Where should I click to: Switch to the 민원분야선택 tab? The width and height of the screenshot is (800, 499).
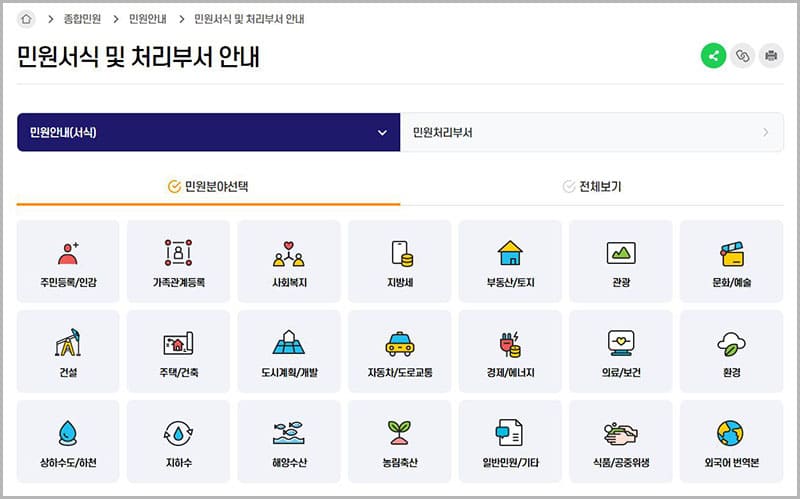pyautogui.click(x=208, y=186)
